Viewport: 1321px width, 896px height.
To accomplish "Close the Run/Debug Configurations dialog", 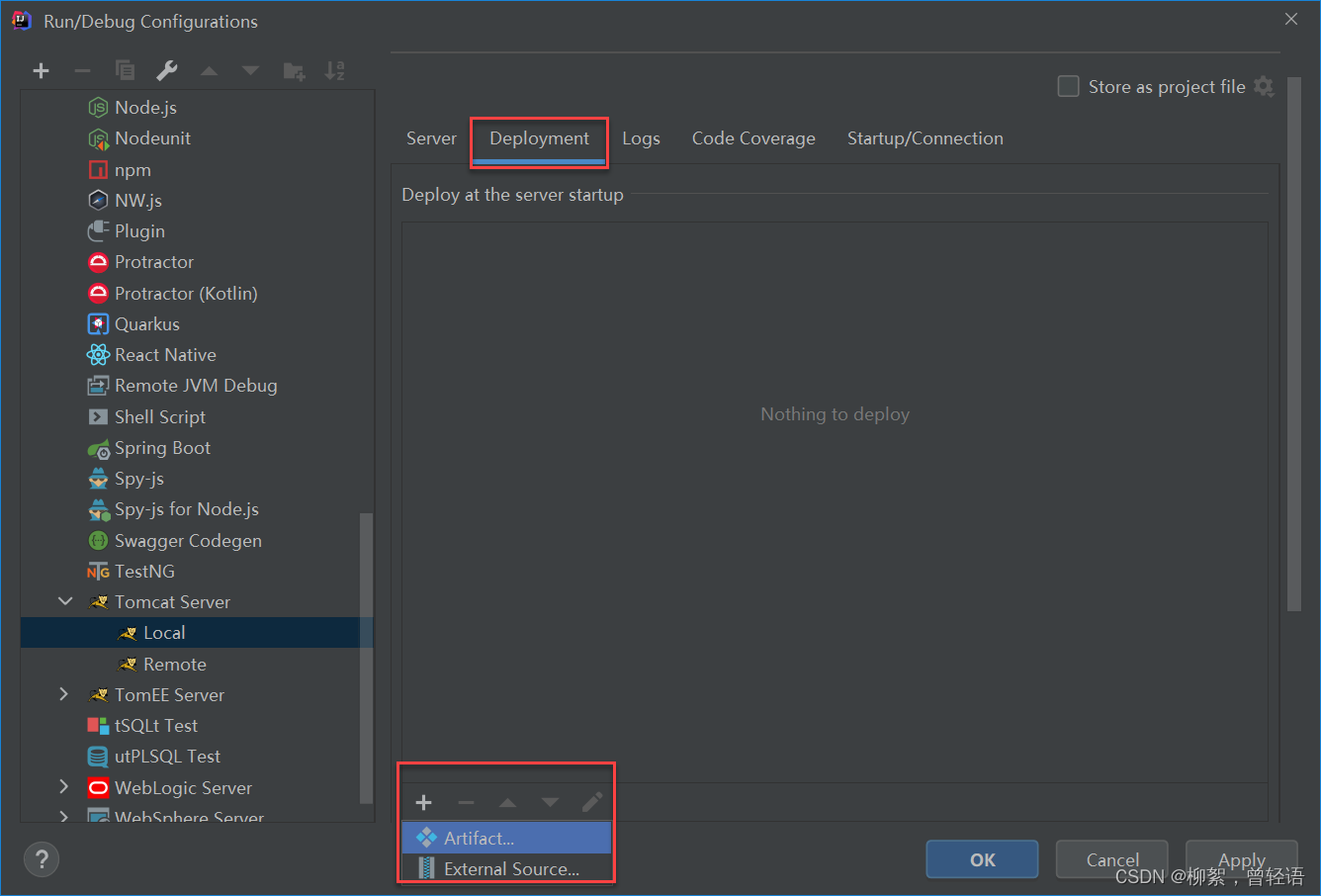I will 1291,19.
